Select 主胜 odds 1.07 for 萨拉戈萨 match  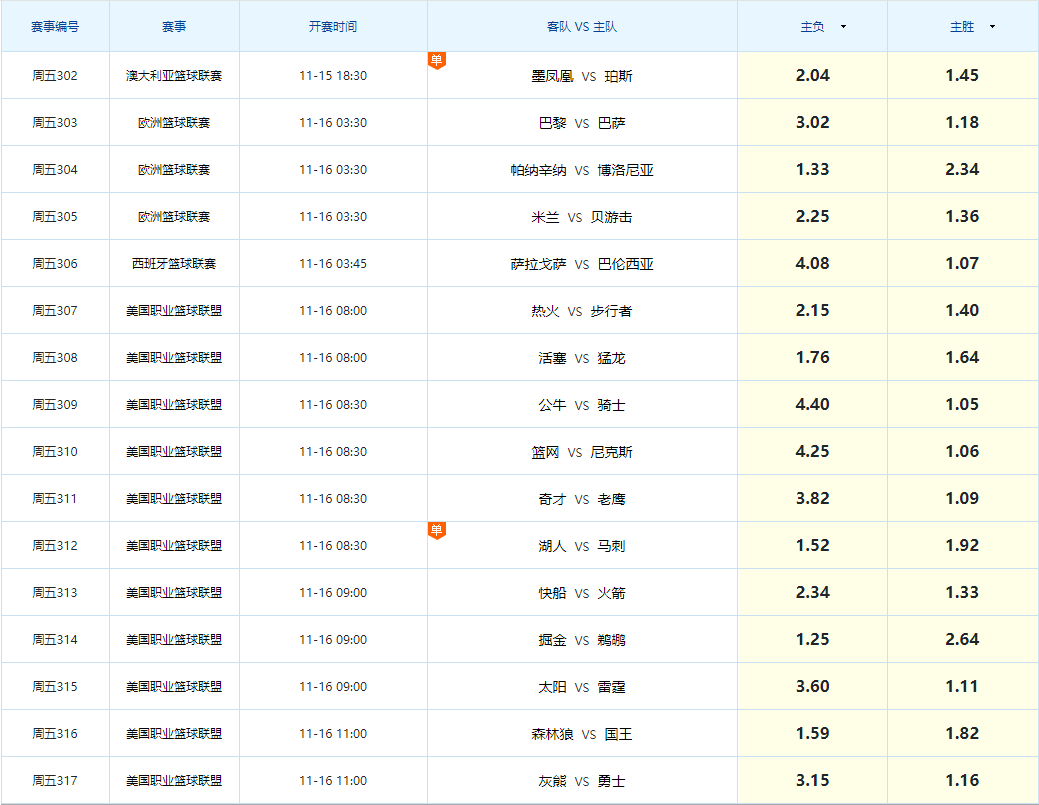(x=962, y=264)
